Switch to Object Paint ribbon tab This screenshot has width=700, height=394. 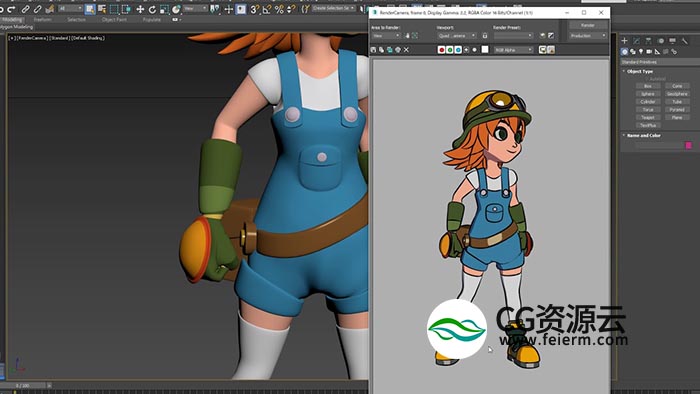coord(114,20)
